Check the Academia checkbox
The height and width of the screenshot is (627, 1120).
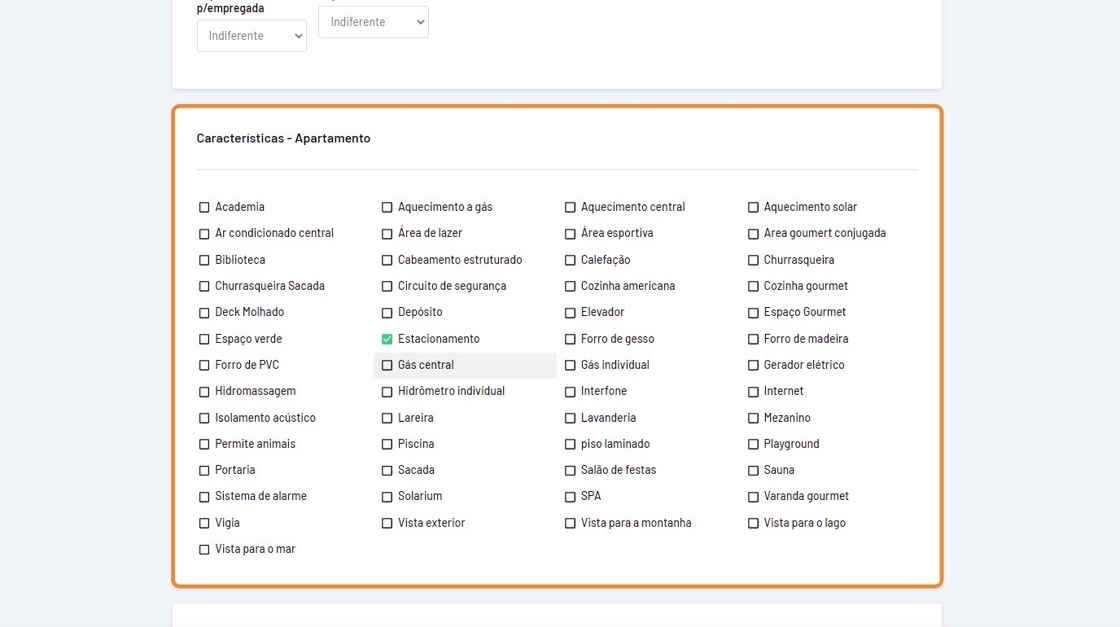click(204, 207)
